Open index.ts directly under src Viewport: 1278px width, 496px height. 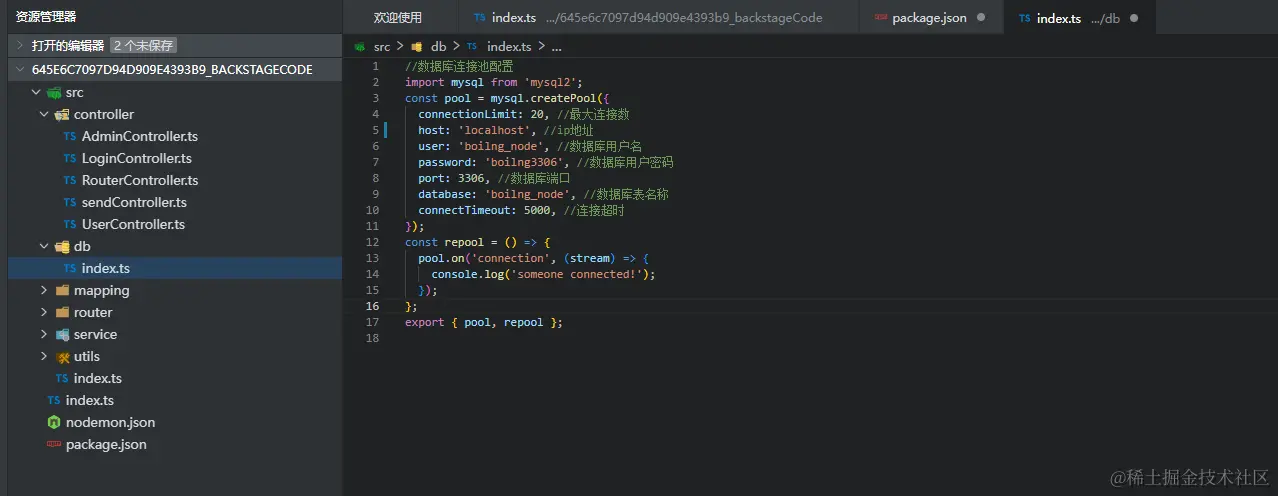click(98, 378)
